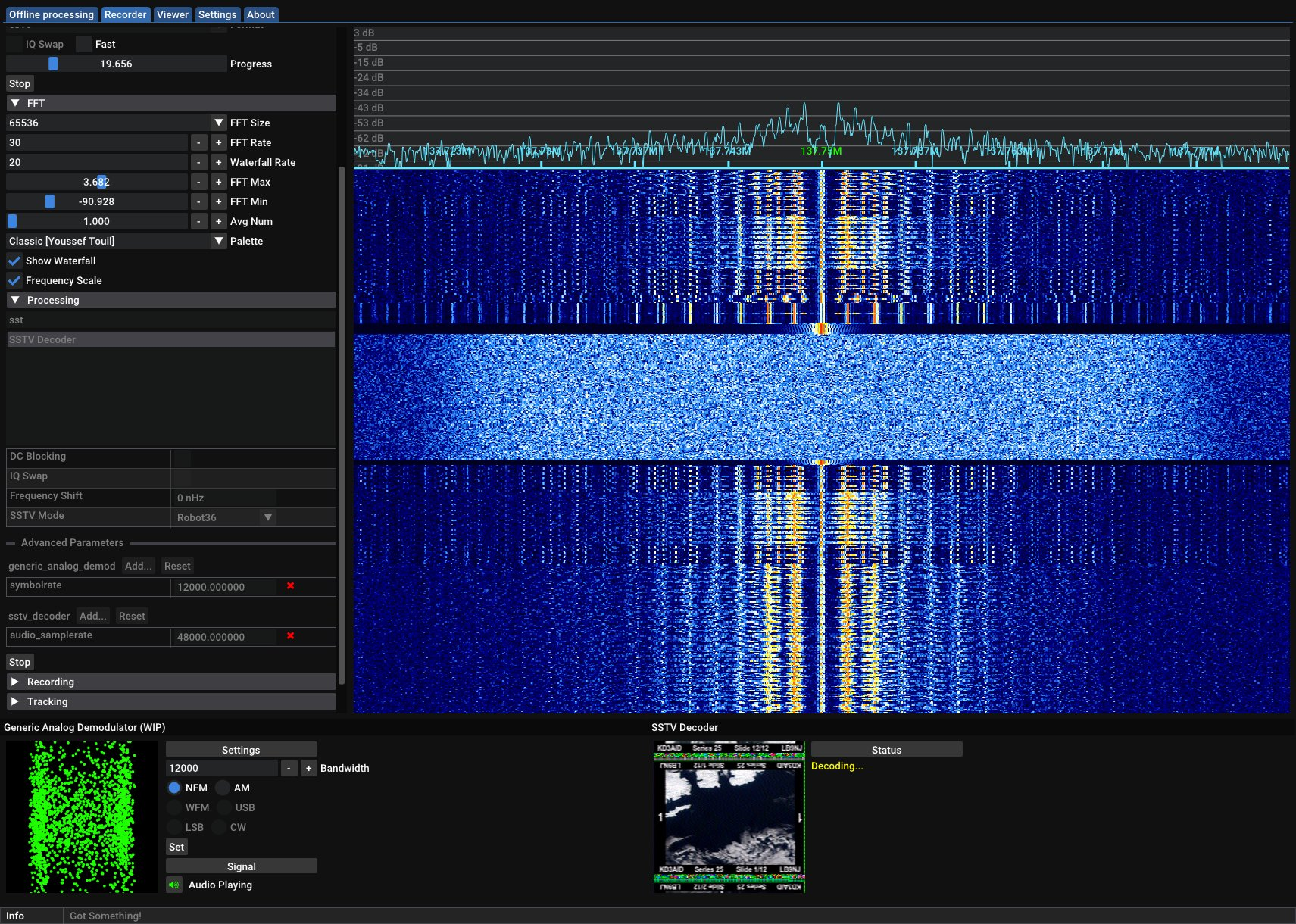Disable the Show Waterfall checkbox
This screenshot has height=924, width=1296.
(x=14, y=261)
